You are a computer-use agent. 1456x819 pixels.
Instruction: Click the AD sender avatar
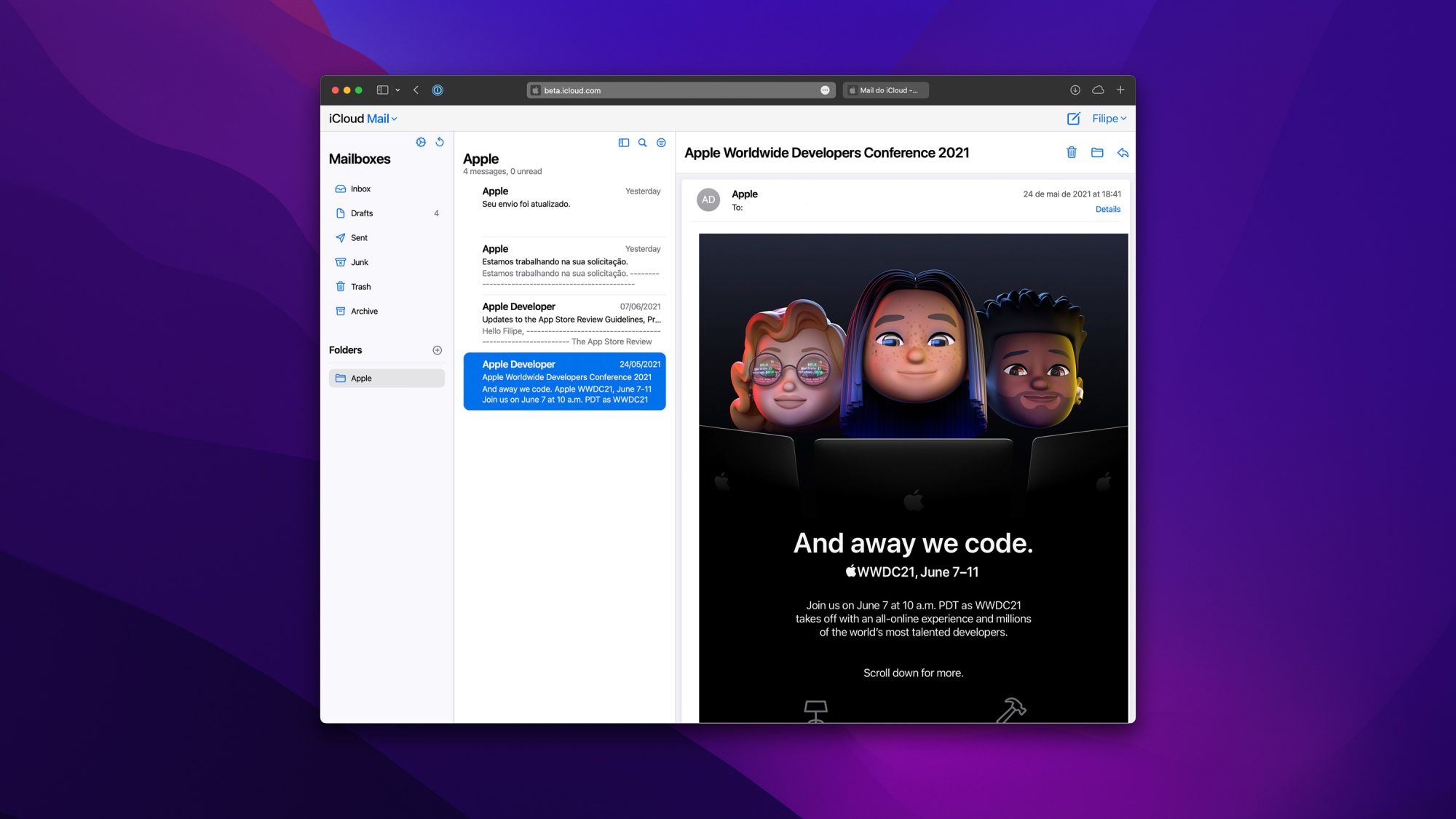click(x=708, y=199)
